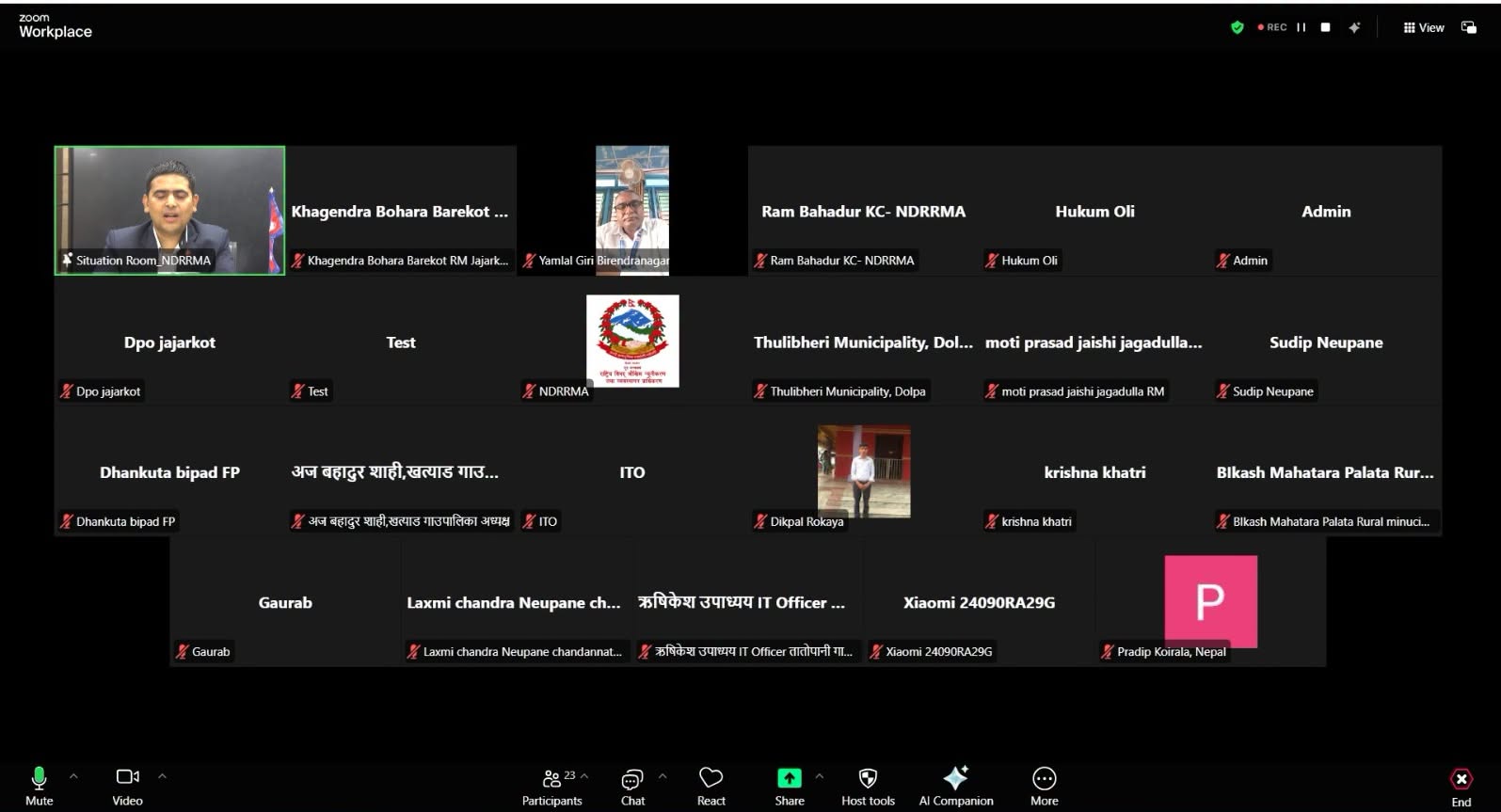Select moti prasad jaishi jagadulla tile
The height and width of the screenshot is (812, 1501).
tap(1094, 342)
